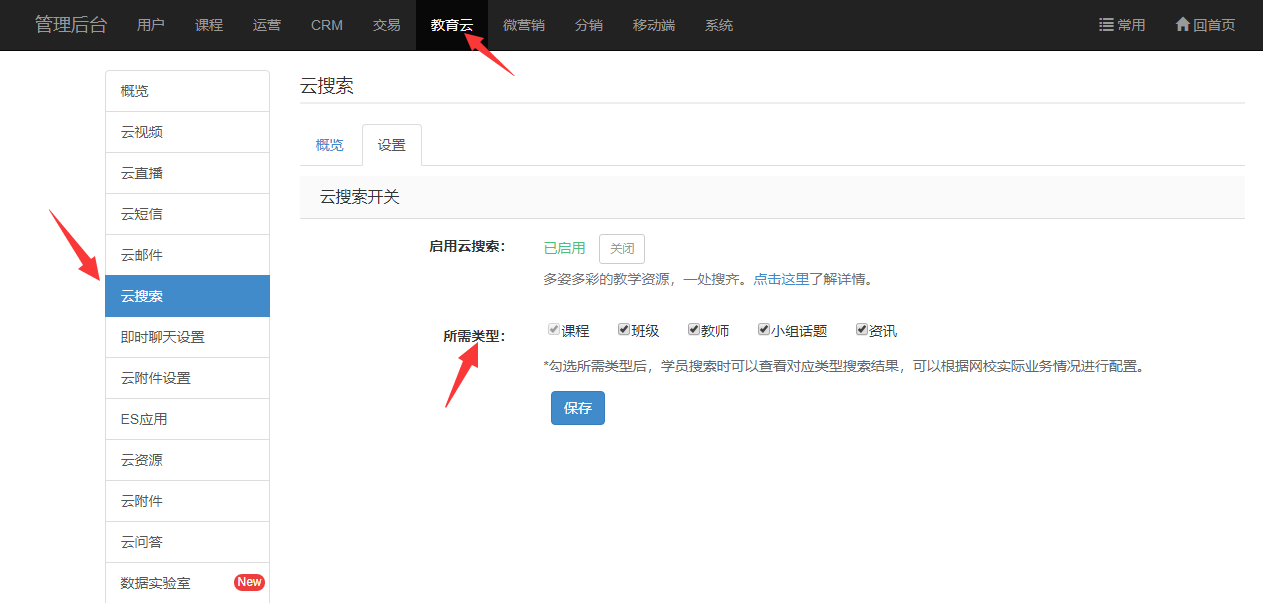Viewport: 1263px width, 603px height.
Task: Toggle the 教师 checkbox
Action: [x=694, y=330]
